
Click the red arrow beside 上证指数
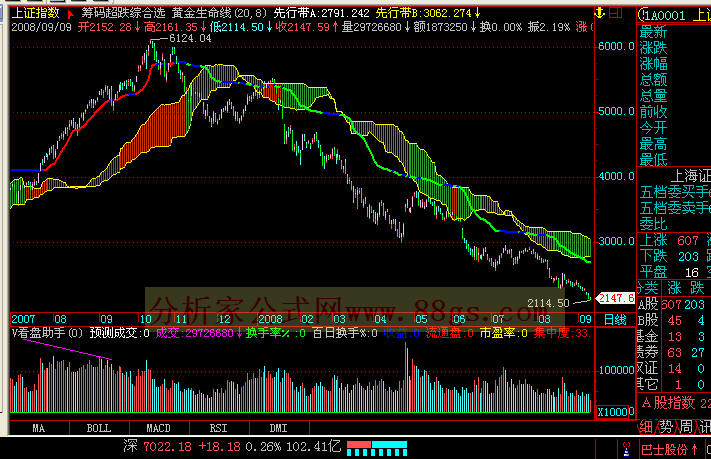[70, 14]
